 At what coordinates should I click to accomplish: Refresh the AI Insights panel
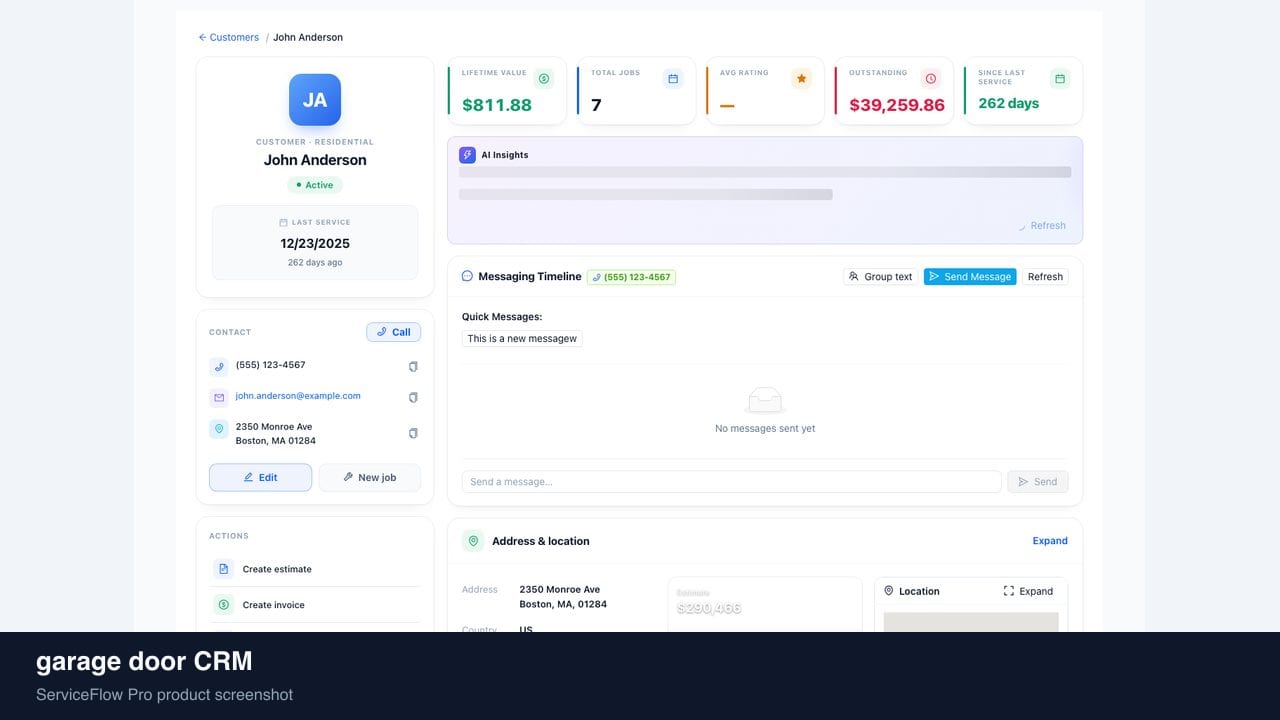click(1042, 226)
